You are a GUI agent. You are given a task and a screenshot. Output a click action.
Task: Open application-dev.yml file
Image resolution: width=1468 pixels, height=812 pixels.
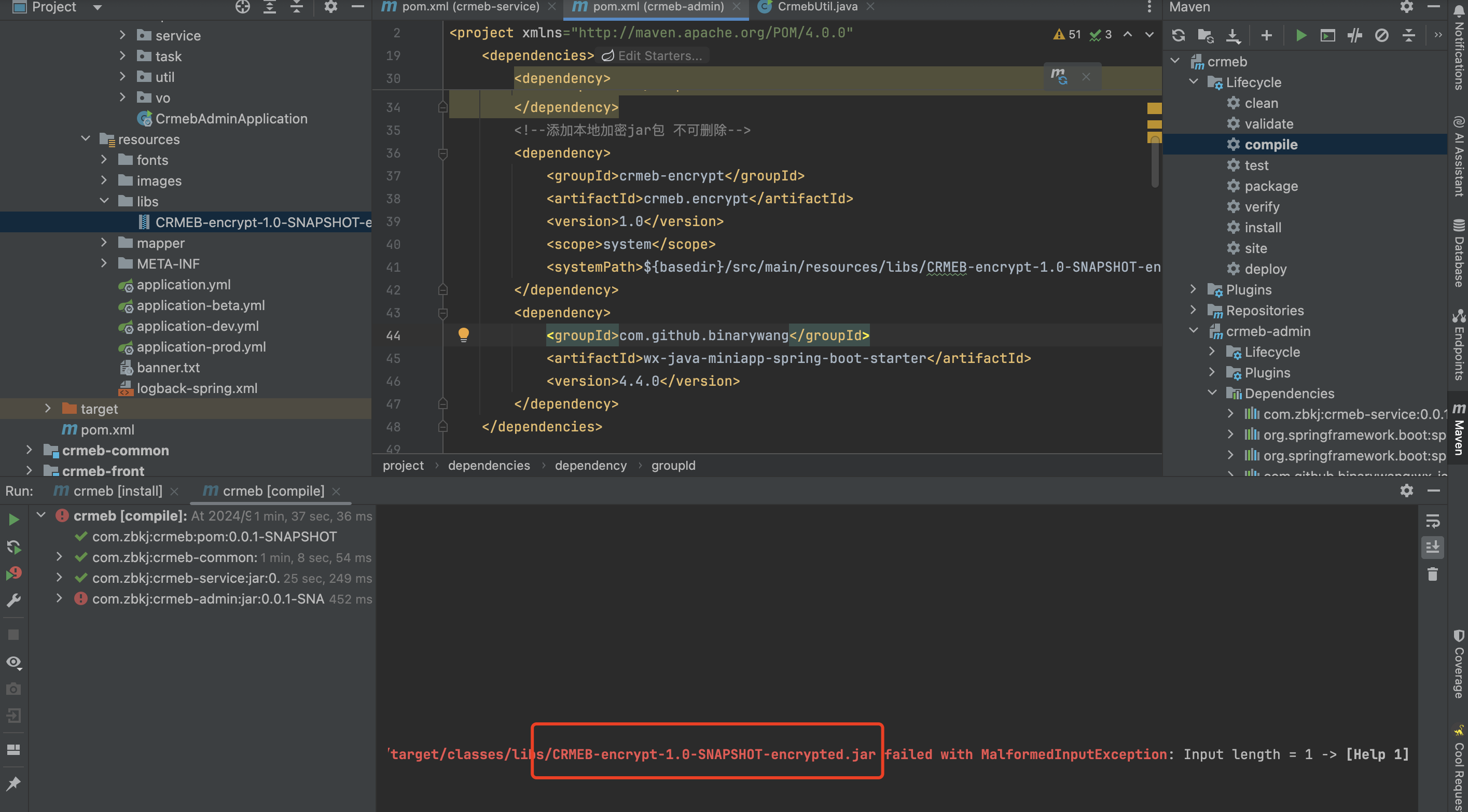coord(197,326)
